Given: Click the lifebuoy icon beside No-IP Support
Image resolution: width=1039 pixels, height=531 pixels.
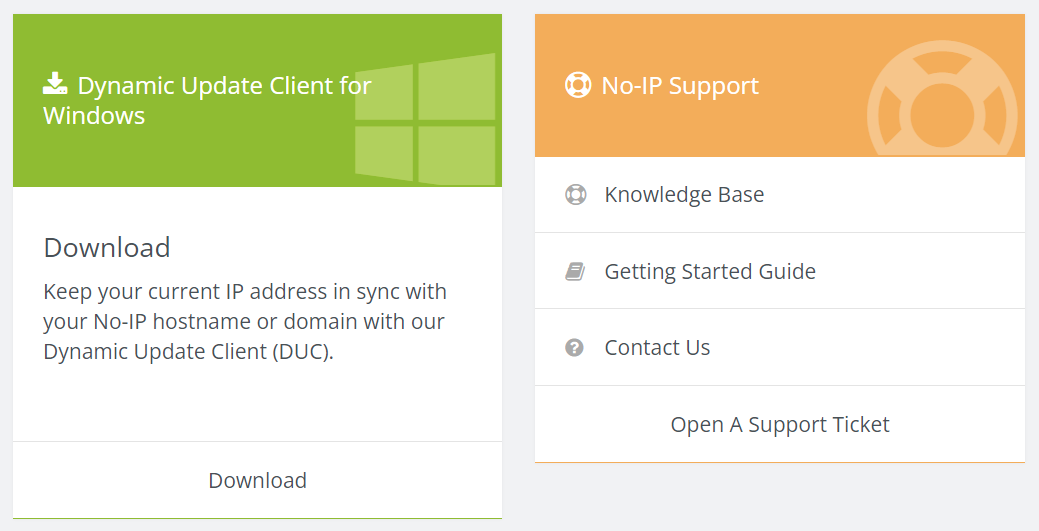Looking at the screenshot, I should pos(578,85).
